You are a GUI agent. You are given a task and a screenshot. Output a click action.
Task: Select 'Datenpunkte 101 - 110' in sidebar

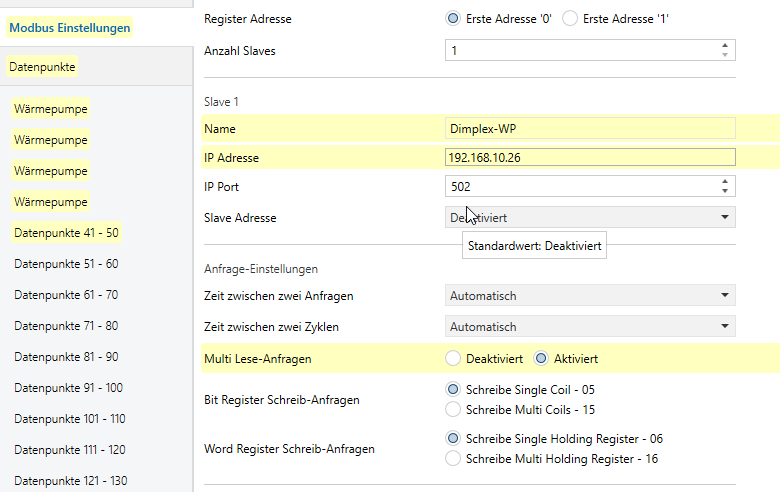click(x=70, y=419)
